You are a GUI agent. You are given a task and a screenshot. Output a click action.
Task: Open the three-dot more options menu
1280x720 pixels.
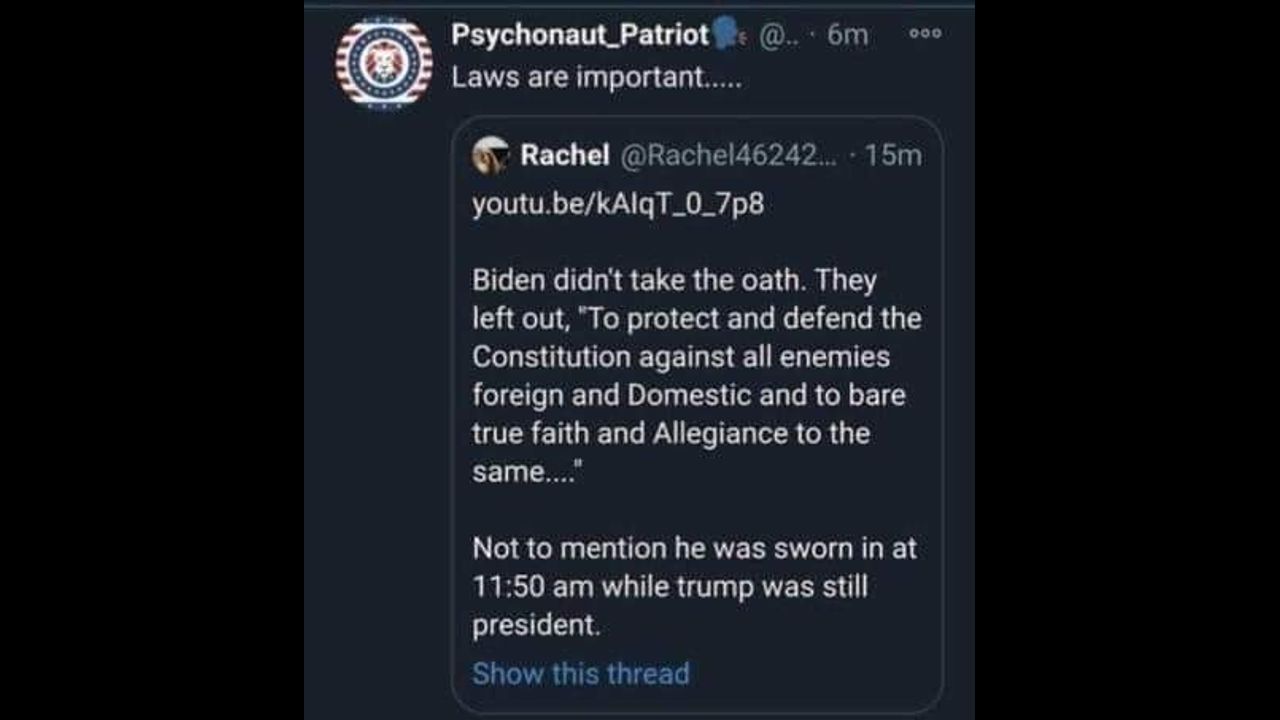click(x=925, y=33)
